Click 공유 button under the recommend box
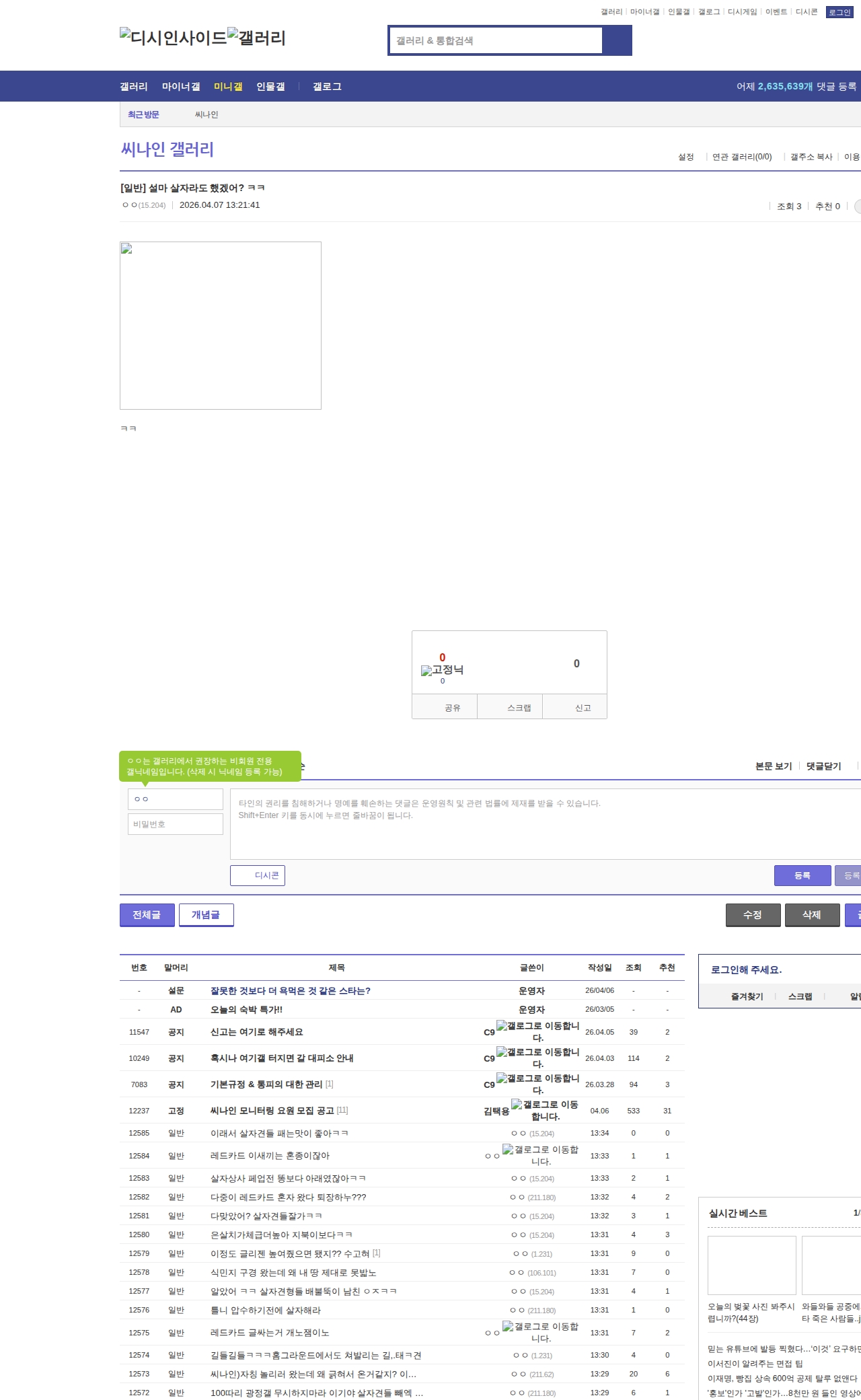The height and width of the screenshot is (1400, 861). click(445, 707)
